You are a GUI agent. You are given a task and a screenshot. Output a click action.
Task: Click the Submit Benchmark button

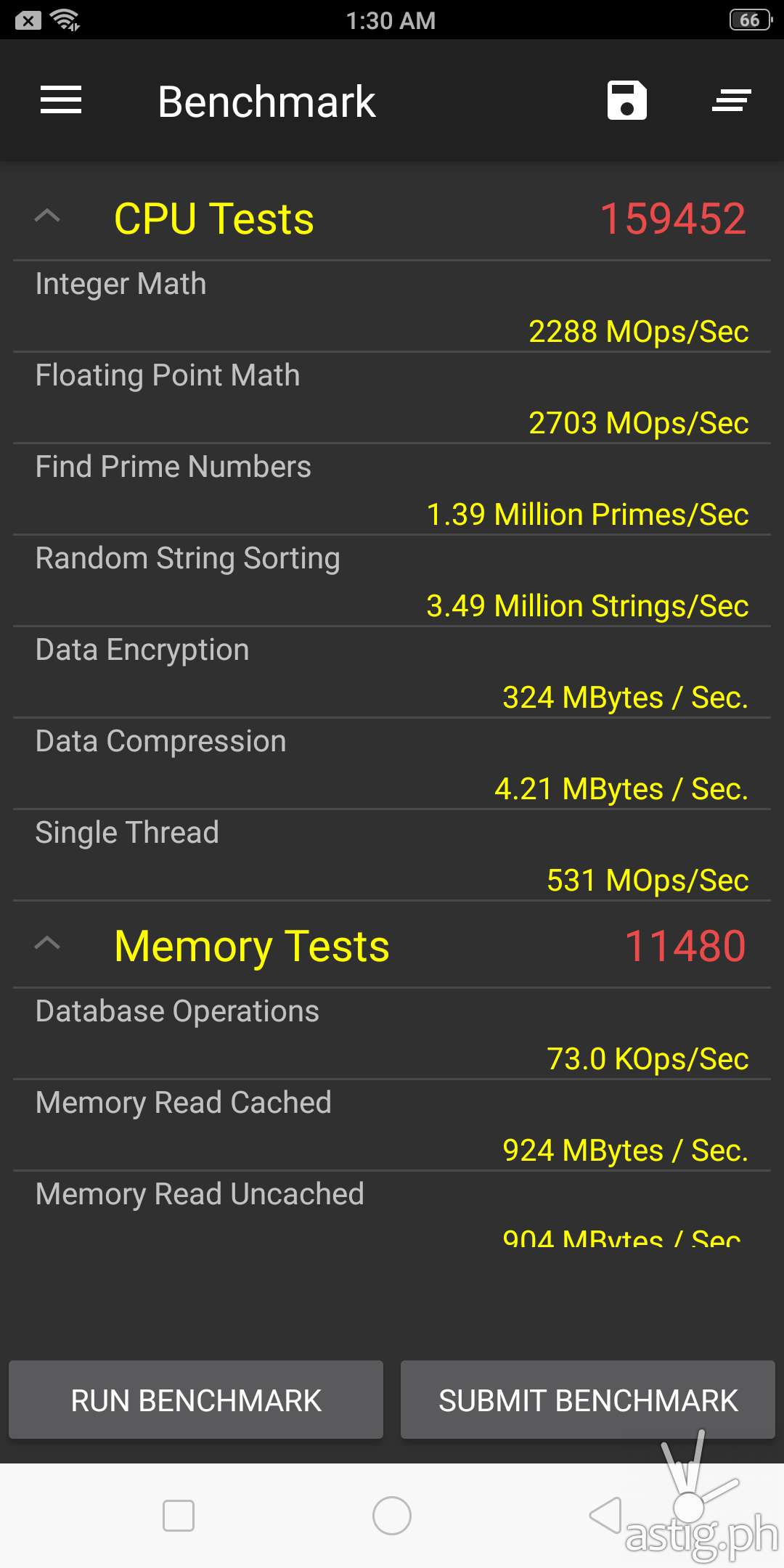[x=588, y=1400]
